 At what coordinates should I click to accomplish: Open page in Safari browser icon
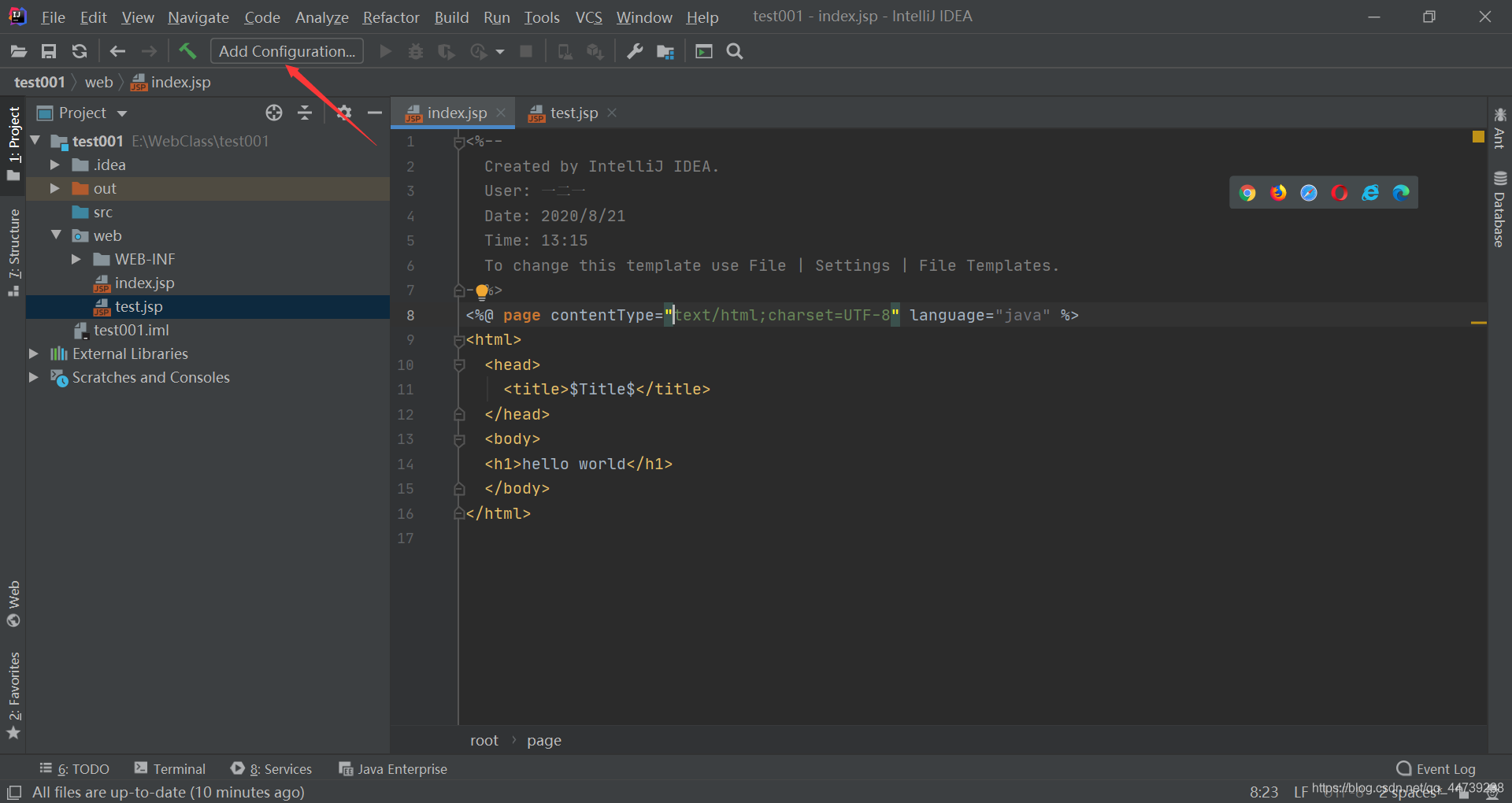(1309, 193)
